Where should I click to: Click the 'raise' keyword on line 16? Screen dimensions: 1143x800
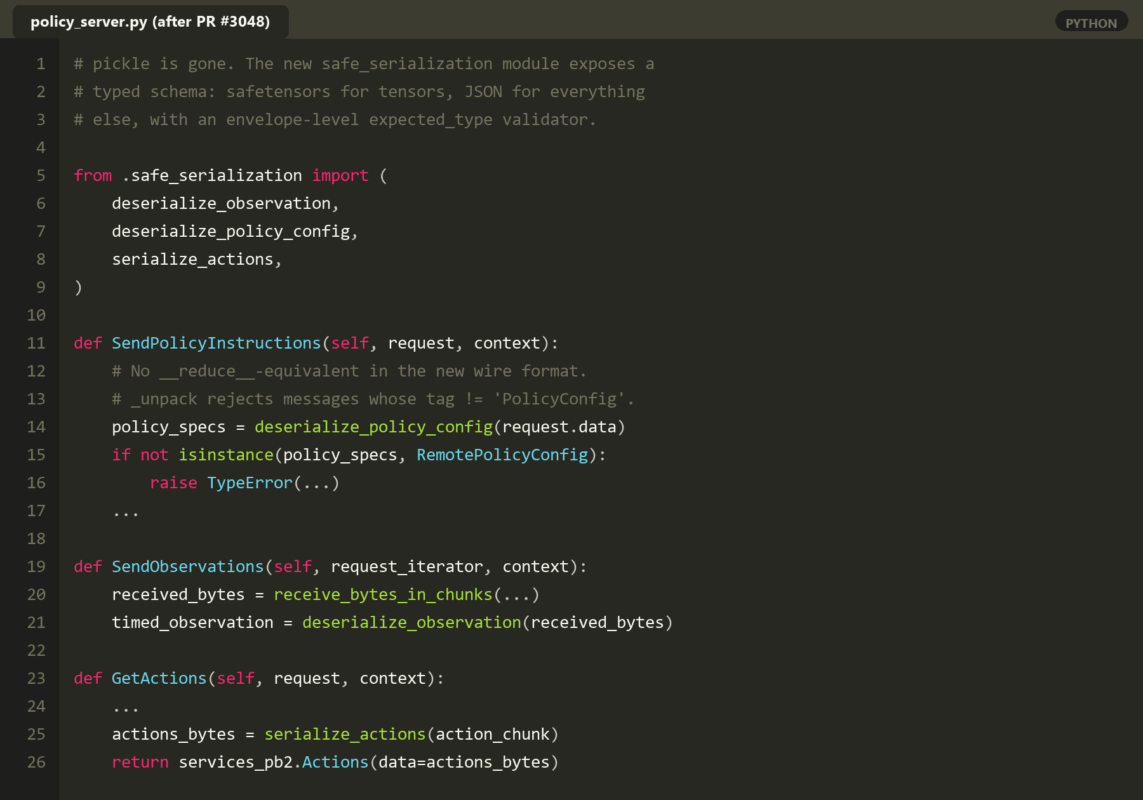click(173, 483)
